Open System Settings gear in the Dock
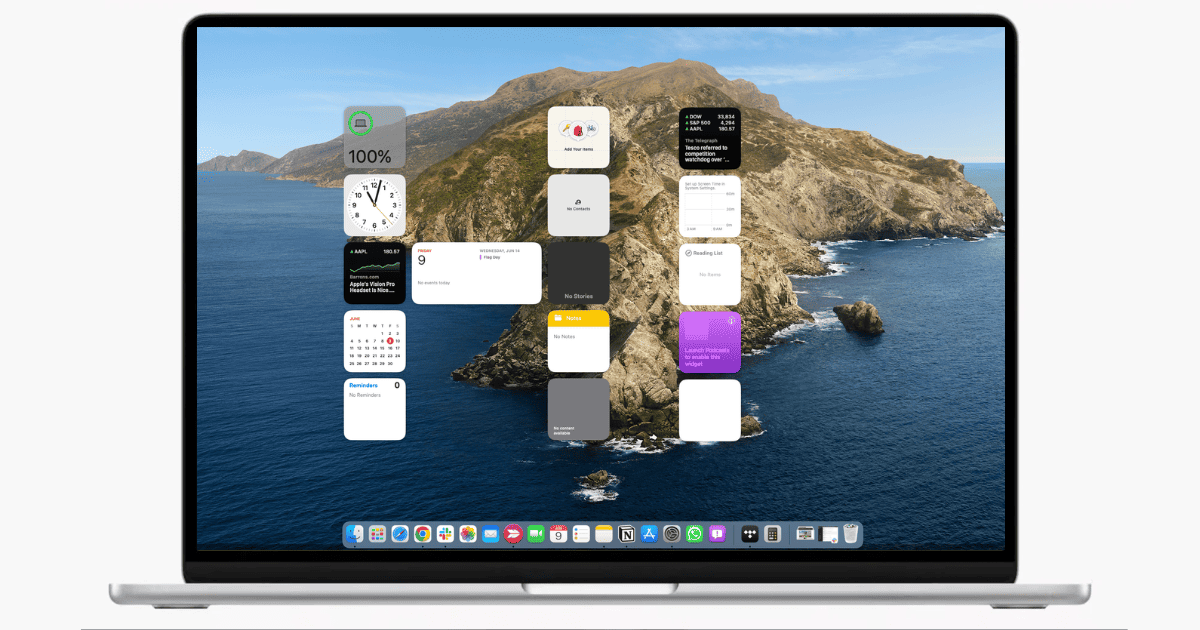Screen dimensions: 1200x630 click(x=672, y=535)
